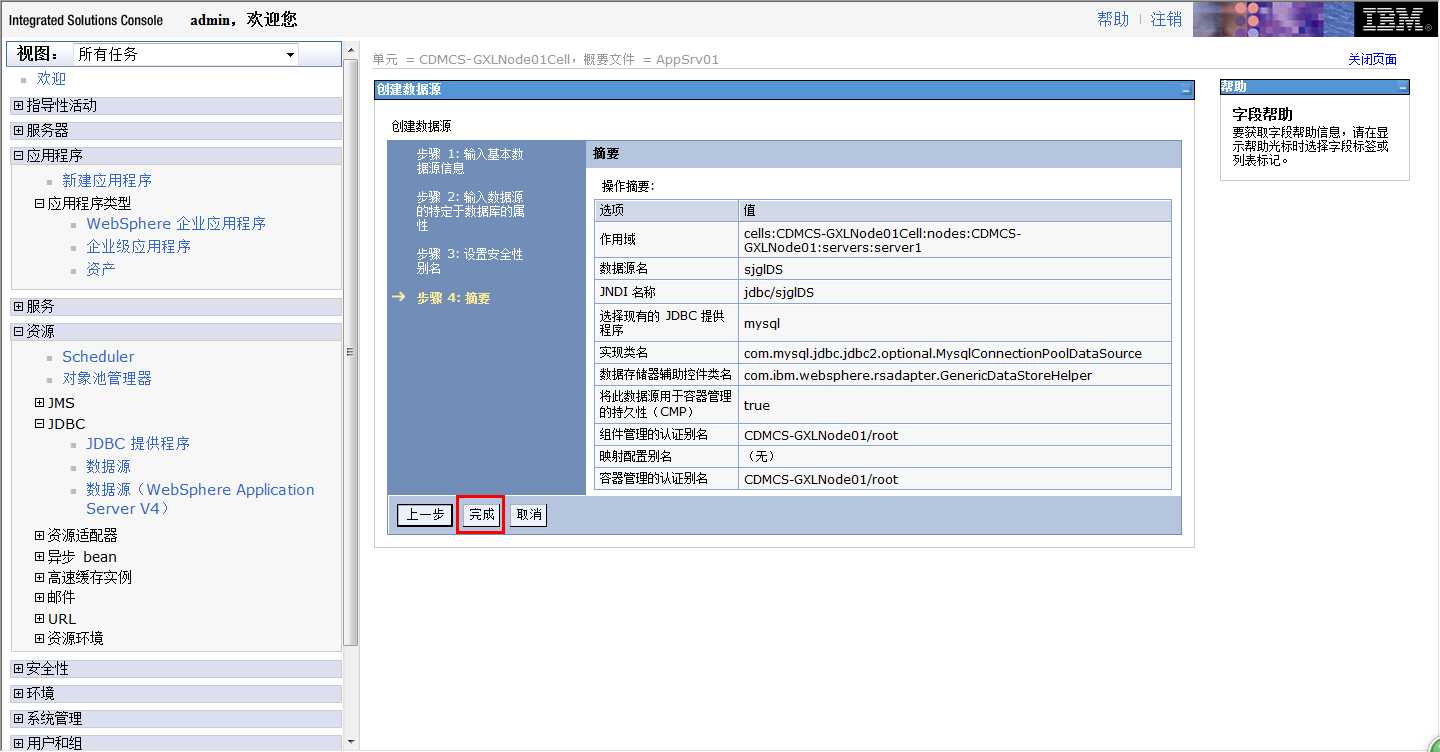Collapse the 应用程序 section
Screen dimensions: 1440x752
(x=18, y=155)
